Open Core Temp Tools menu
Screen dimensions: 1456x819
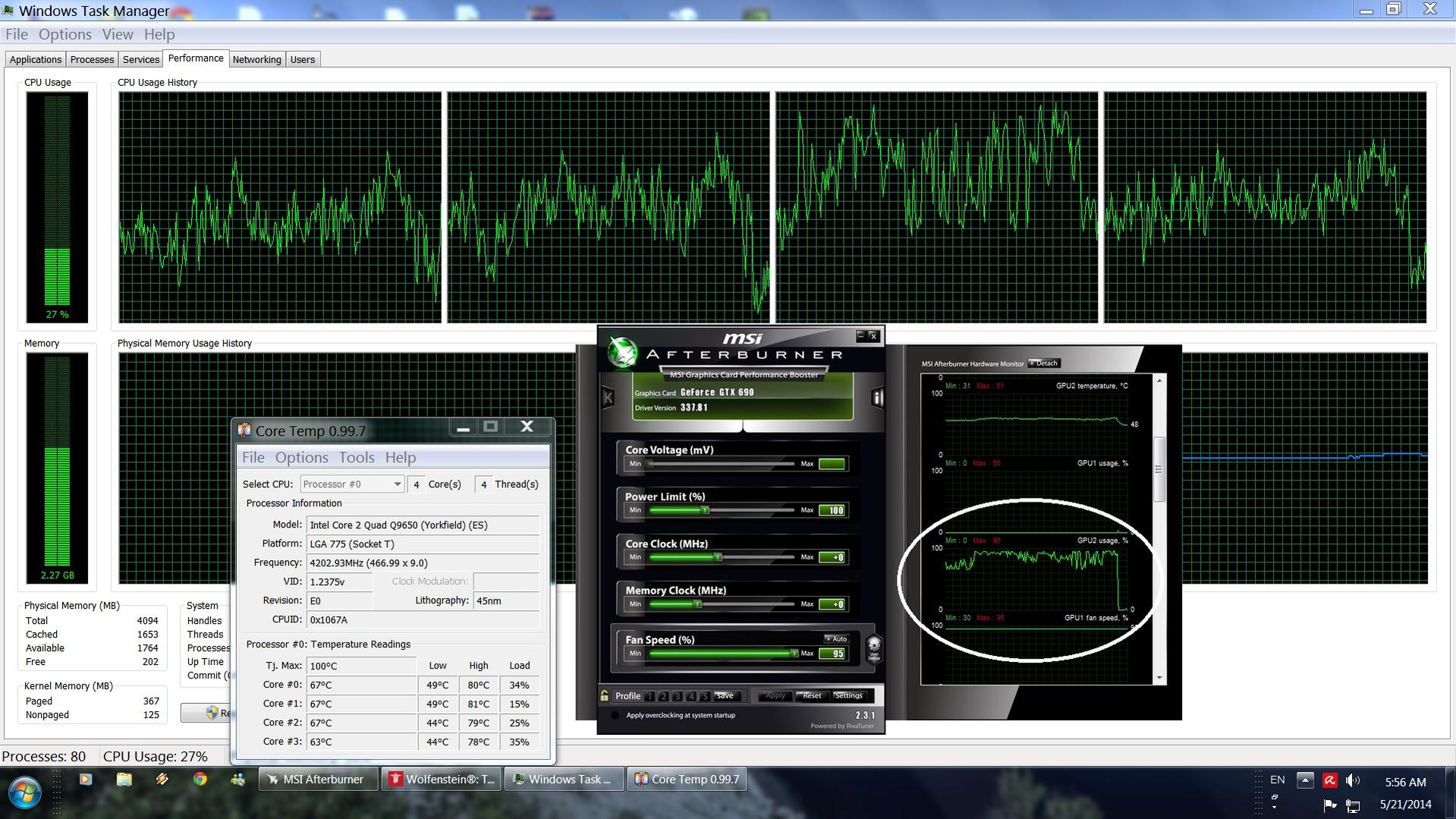[357, 458]
